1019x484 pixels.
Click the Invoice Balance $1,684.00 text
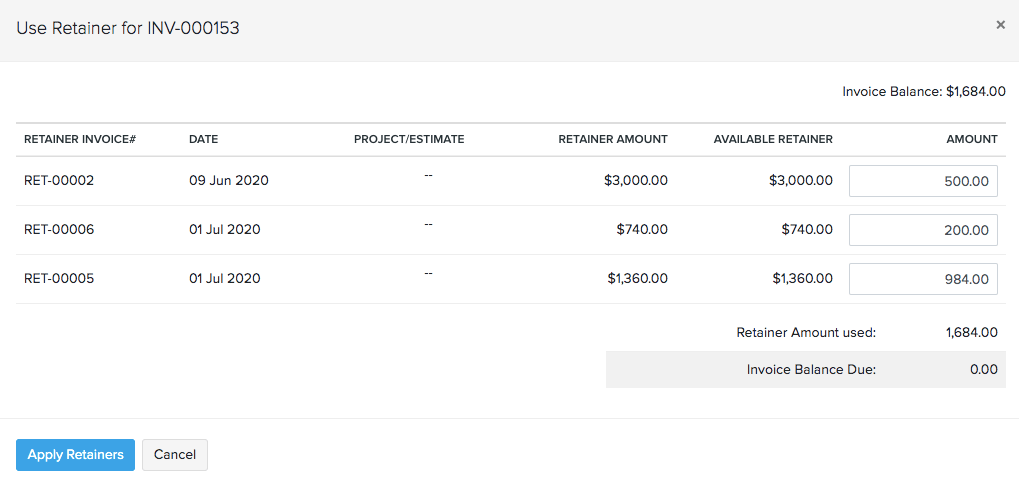(923, 91)
